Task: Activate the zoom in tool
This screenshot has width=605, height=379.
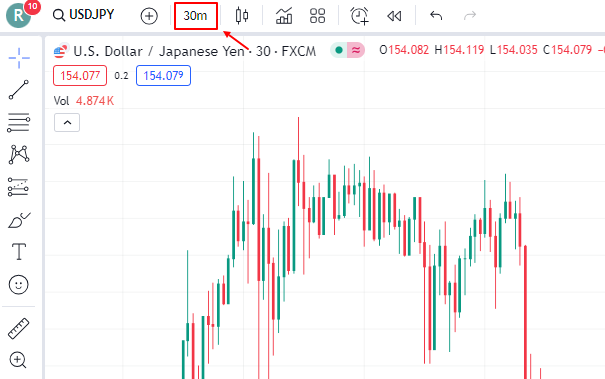Action: (x=18, y=360)
